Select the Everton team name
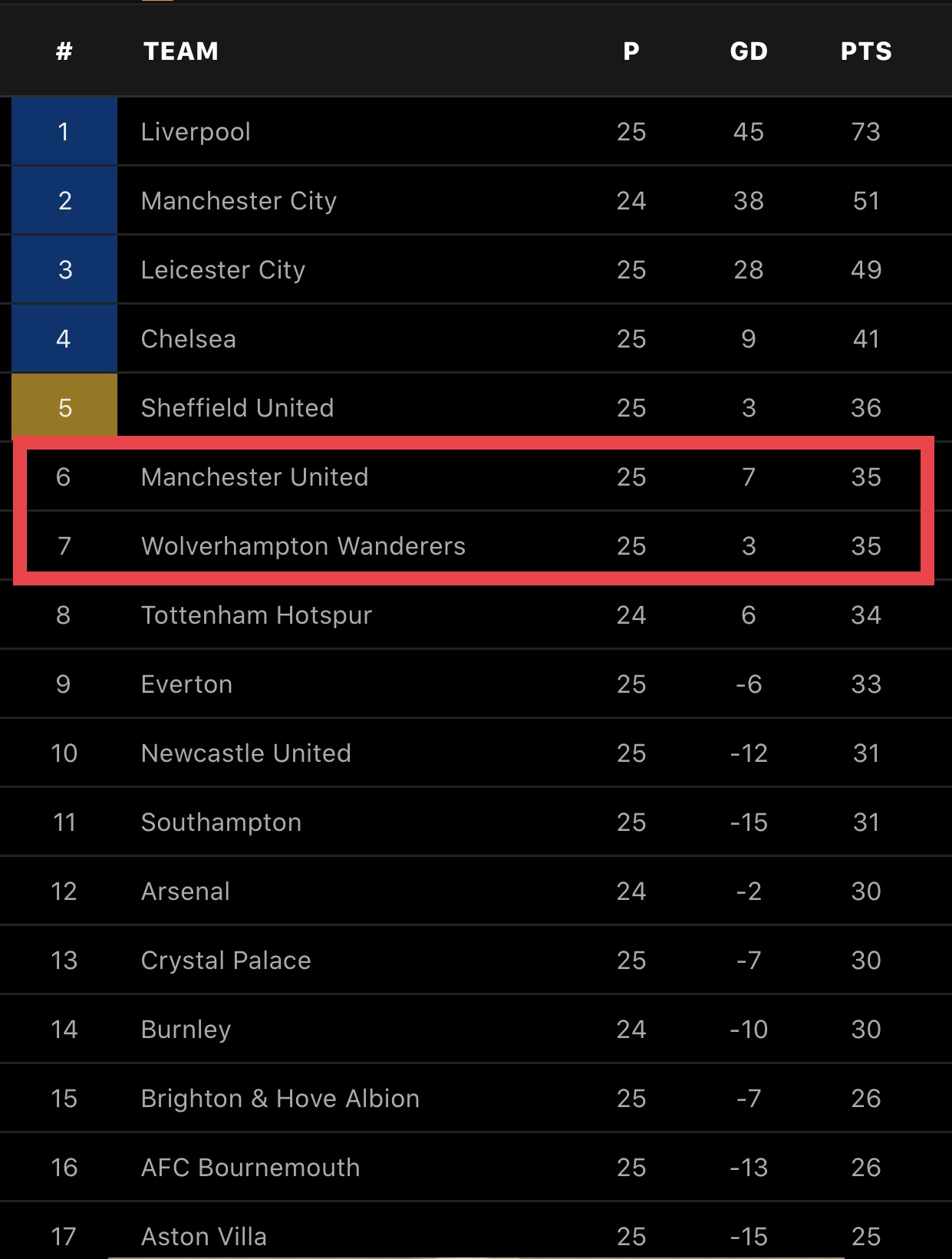Viewport: 952px width, 1259px height. pos(186,684)
